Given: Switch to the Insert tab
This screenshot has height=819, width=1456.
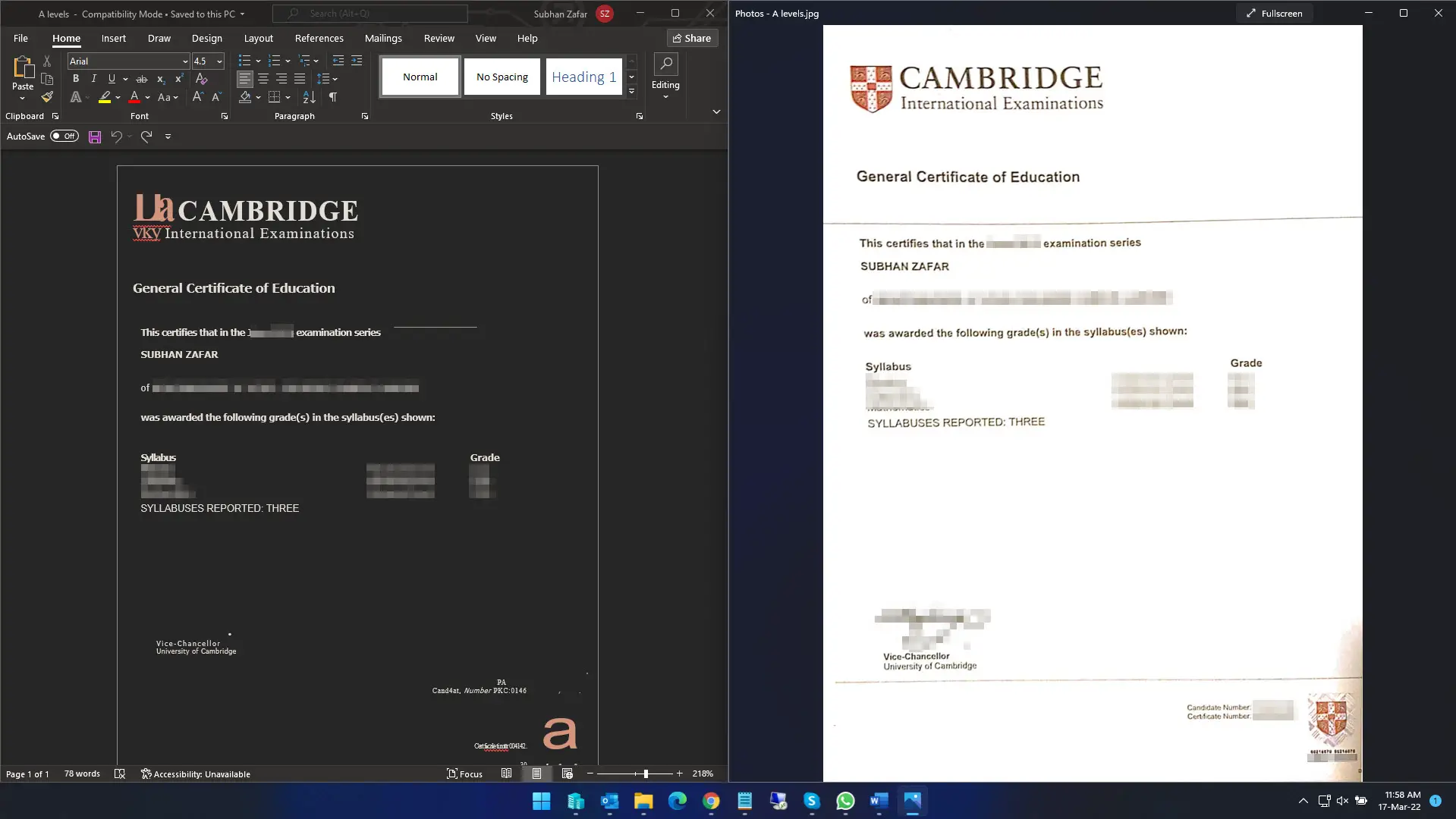Looking at the screenshot, I should [113, 38].
